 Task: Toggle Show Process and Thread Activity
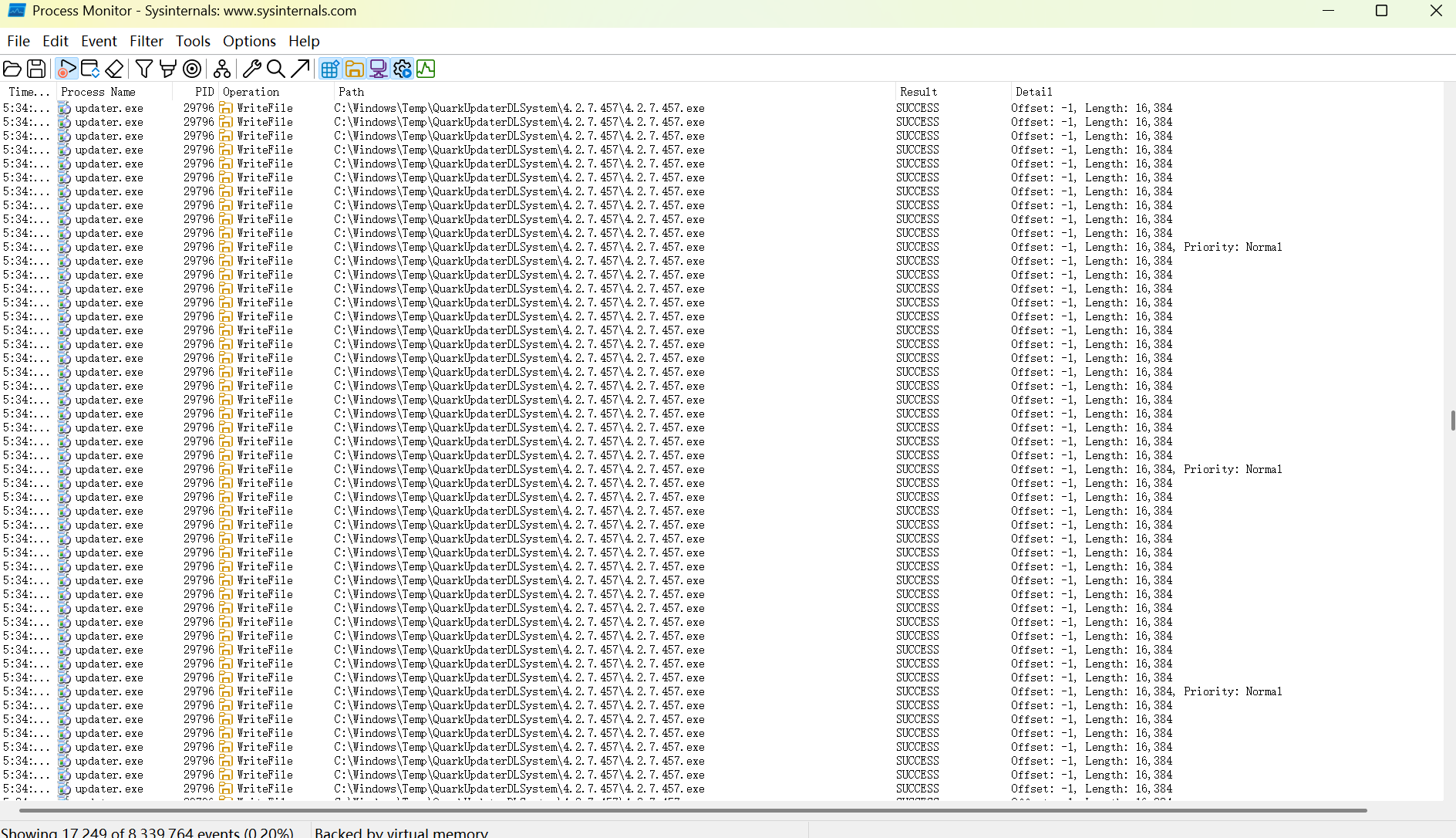click(x=402, y=69)
